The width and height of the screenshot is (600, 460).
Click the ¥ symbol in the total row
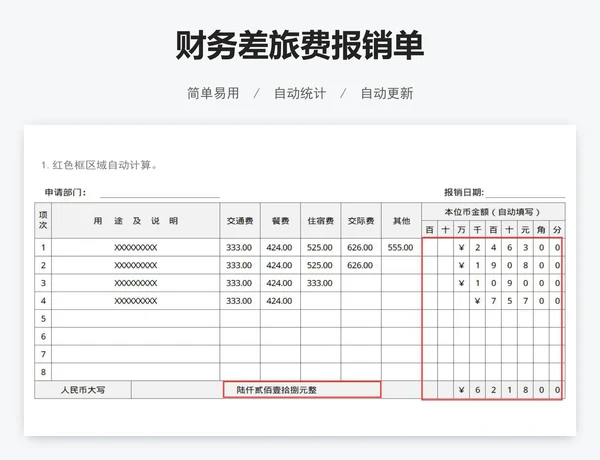461,390
